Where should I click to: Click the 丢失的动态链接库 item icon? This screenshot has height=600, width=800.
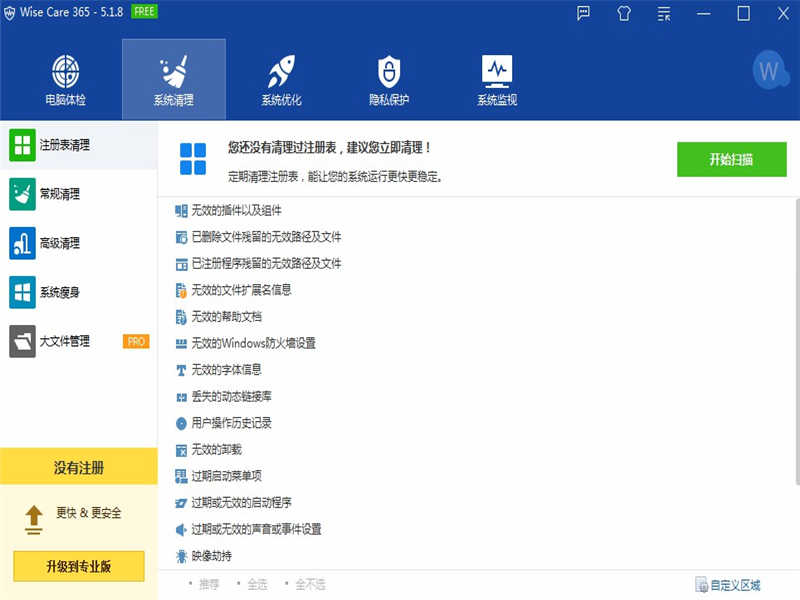pyautogui.click(x=181, y=396)
